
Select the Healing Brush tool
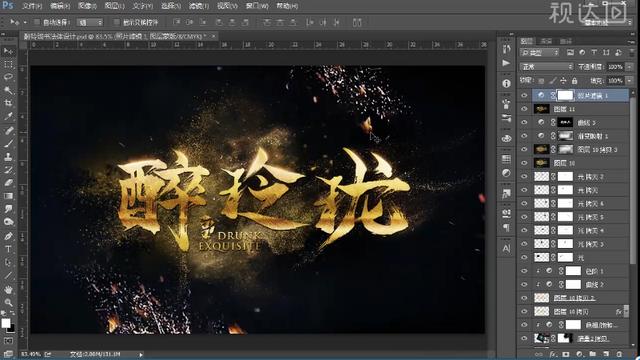pos(8,131)
